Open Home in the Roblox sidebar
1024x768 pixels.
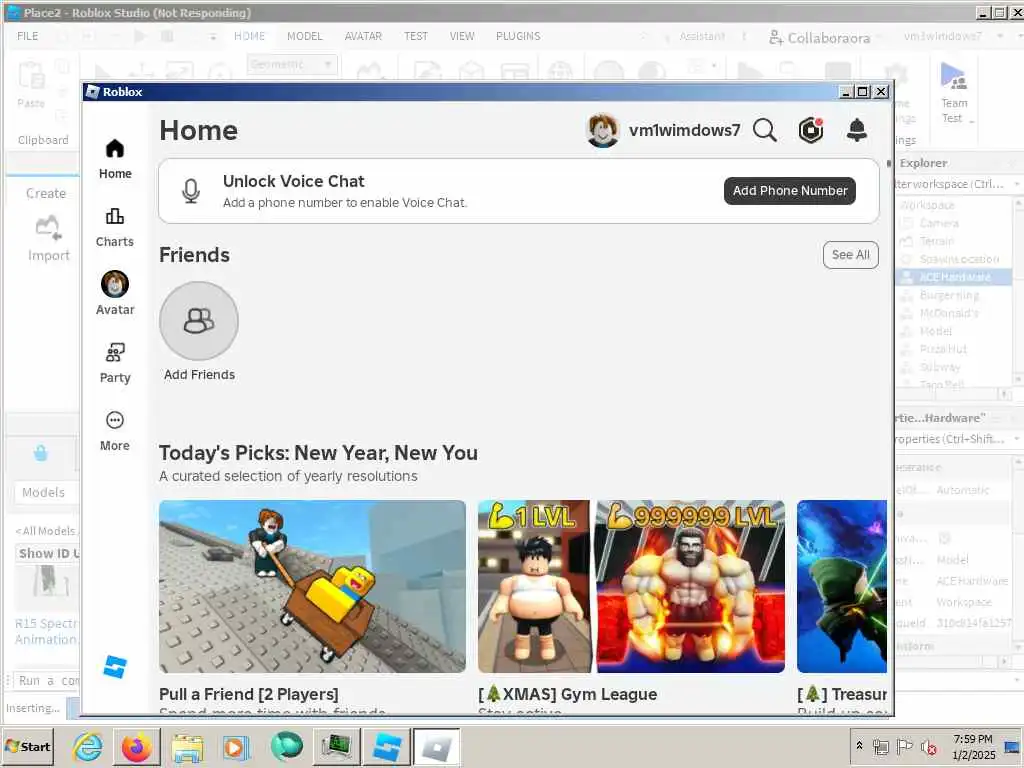(x=115, y=159)
